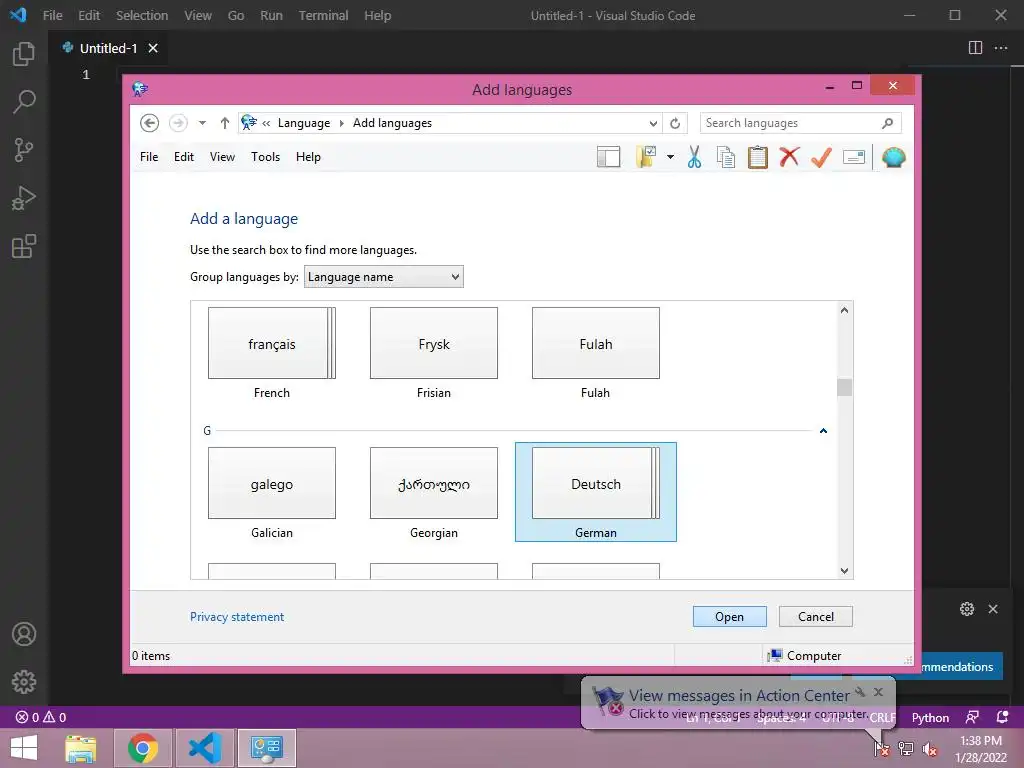Click the Open button
The height and width of the screenshot is (768, 1024).
coord(729,616)
